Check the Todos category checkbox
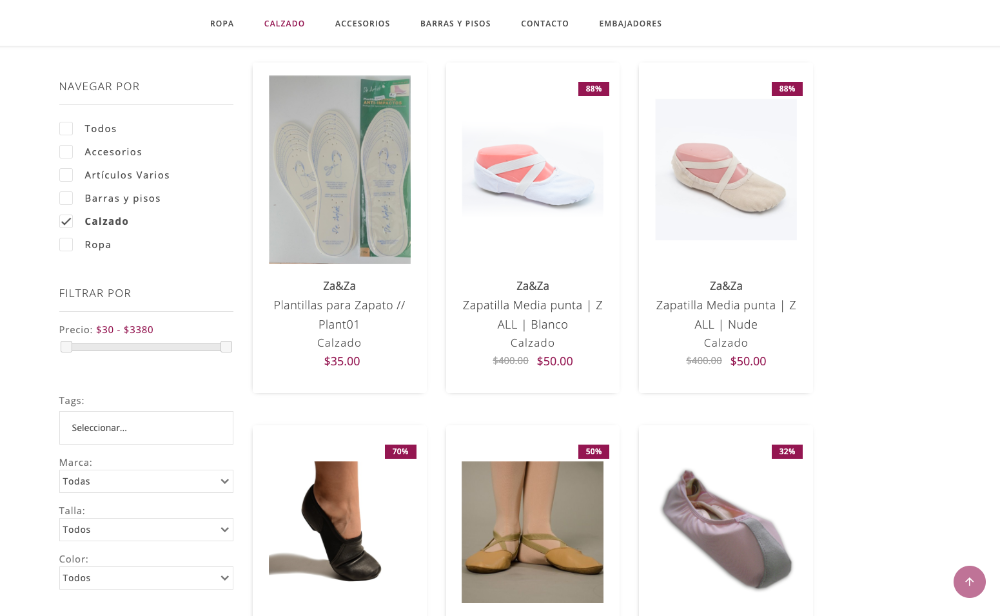1000x616 pixels. (66, 129)
